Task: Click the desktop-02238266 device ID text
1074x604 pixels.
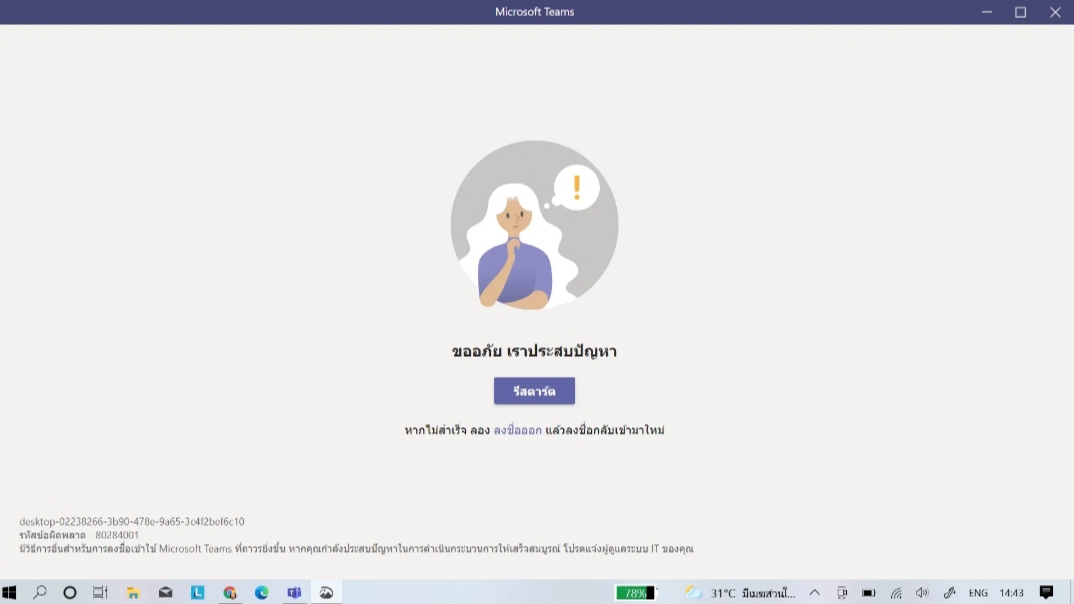Action: coord(132,522)
